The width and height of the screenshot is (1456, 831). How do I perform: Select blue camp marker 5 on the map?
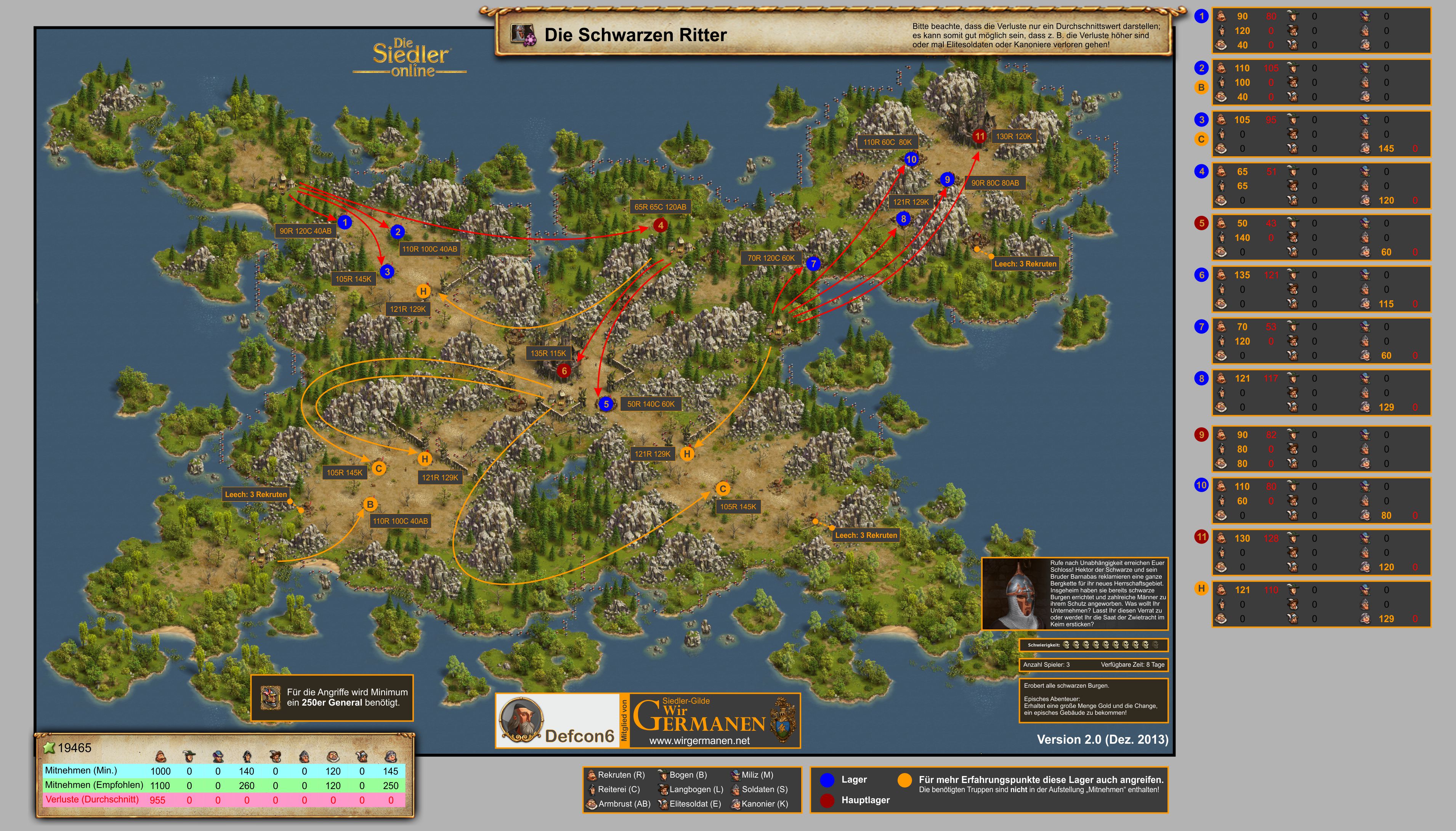(606, 404)
